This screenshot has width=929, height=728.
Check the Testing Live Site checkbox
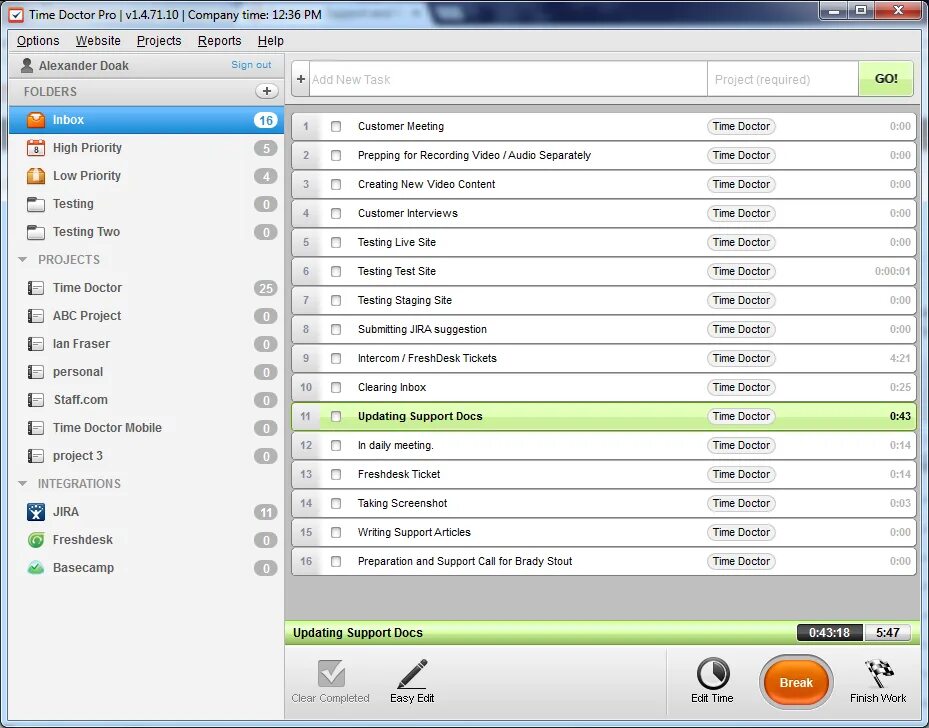point(336,242)
